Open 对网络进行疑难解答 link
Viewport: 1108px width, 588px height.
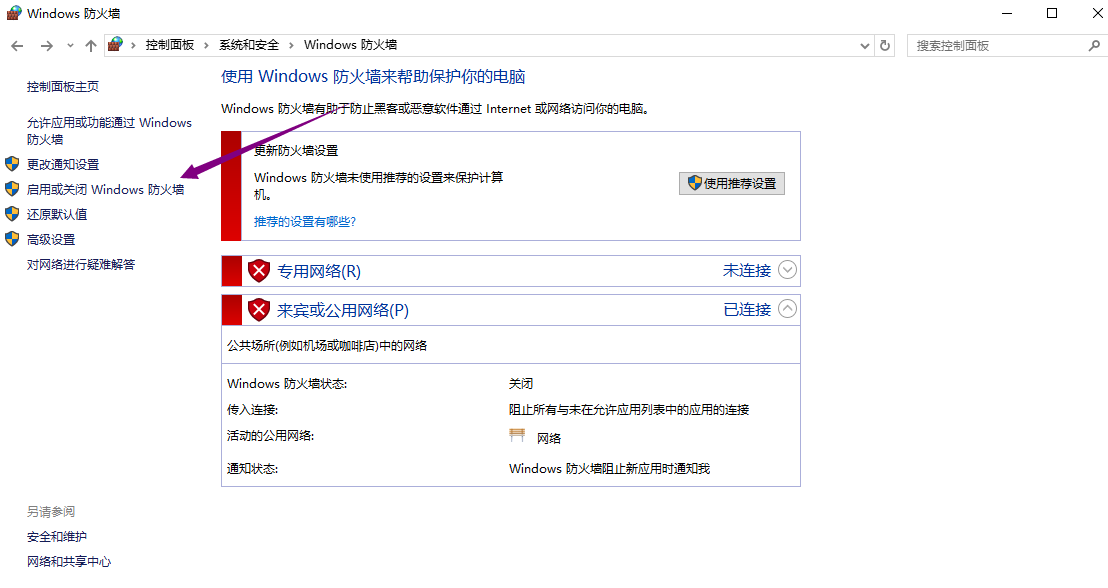coord(81,264)
